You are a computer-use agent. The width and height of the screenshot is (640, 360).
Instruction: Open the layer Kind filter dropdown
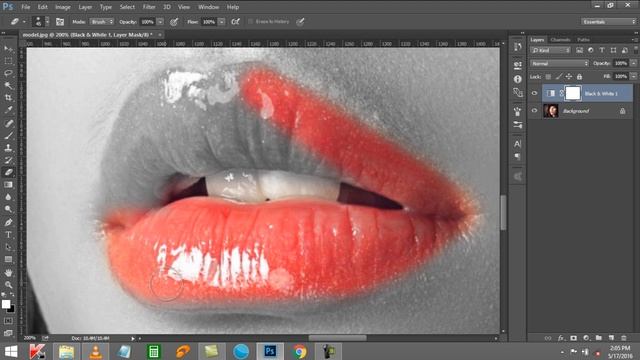point(550,50)
